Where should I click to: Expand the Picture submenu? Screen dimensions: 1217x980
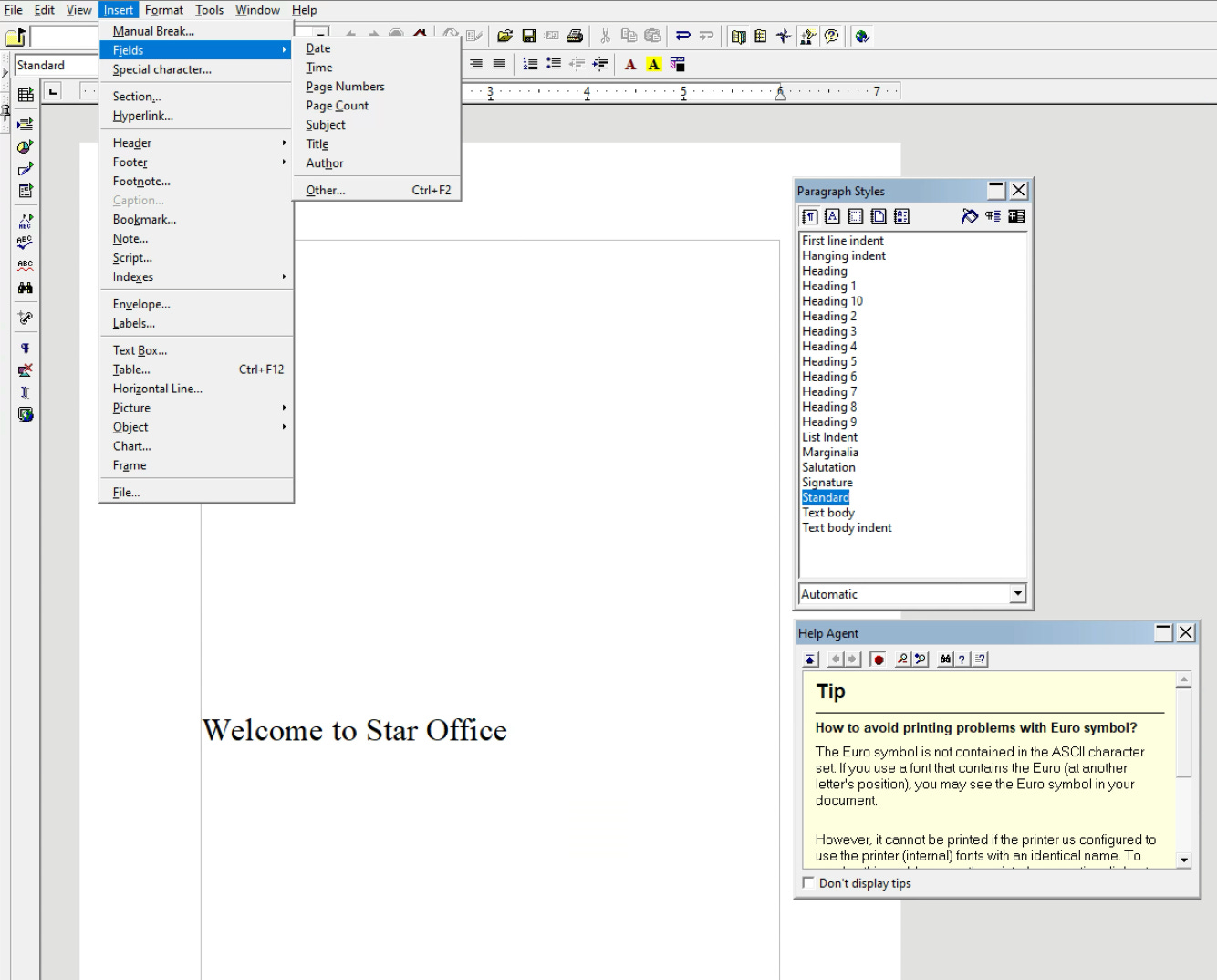196,408
